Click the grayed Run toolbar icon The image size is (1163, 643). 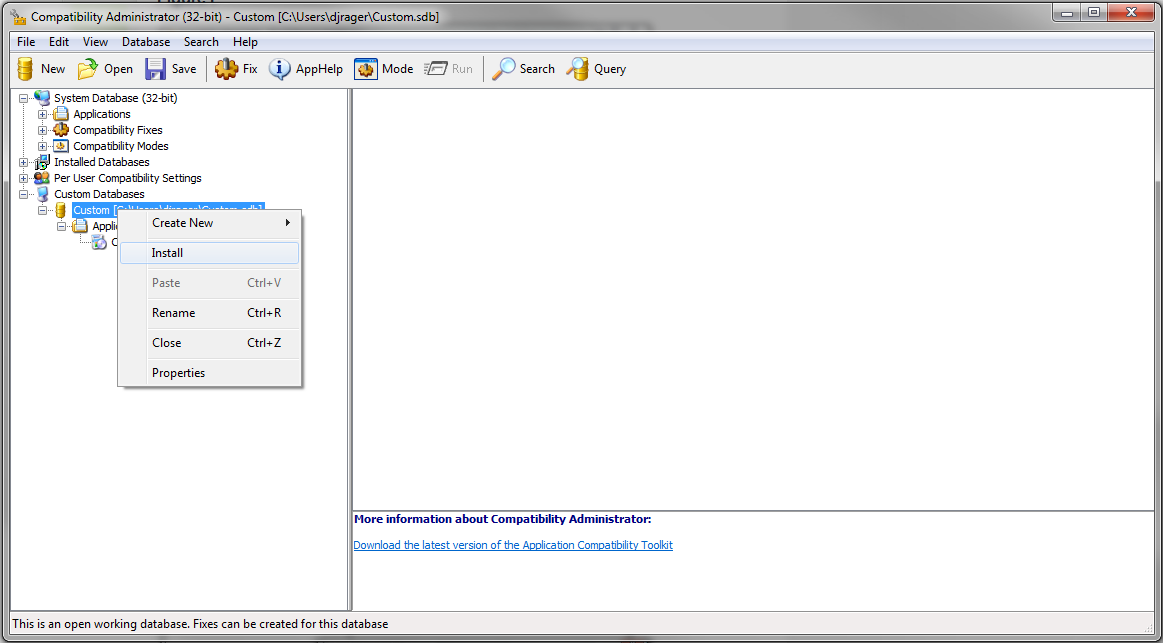point(435,69)
